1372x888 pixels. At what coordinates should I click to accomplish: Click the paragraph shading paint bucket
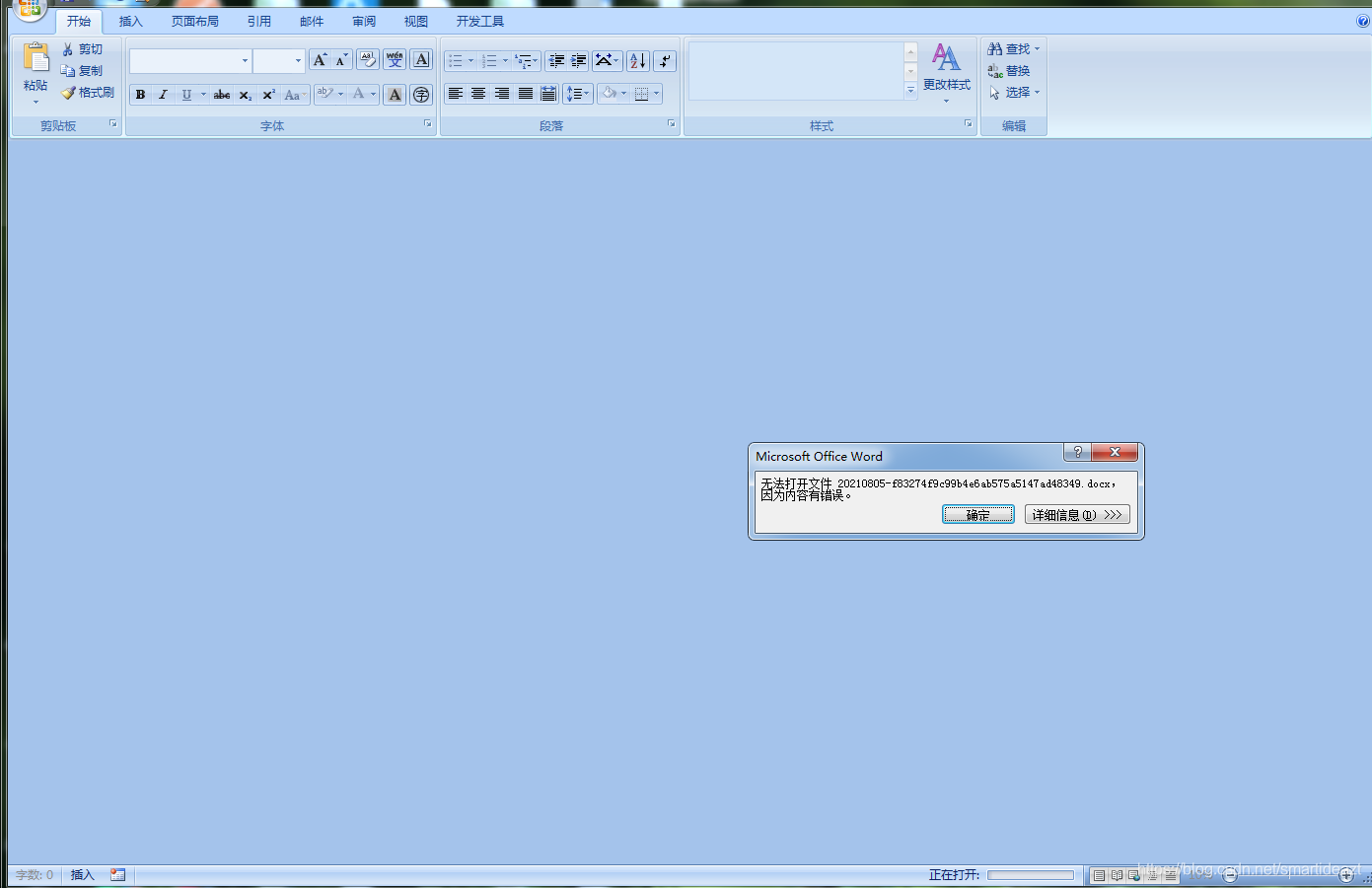[610, 94]
